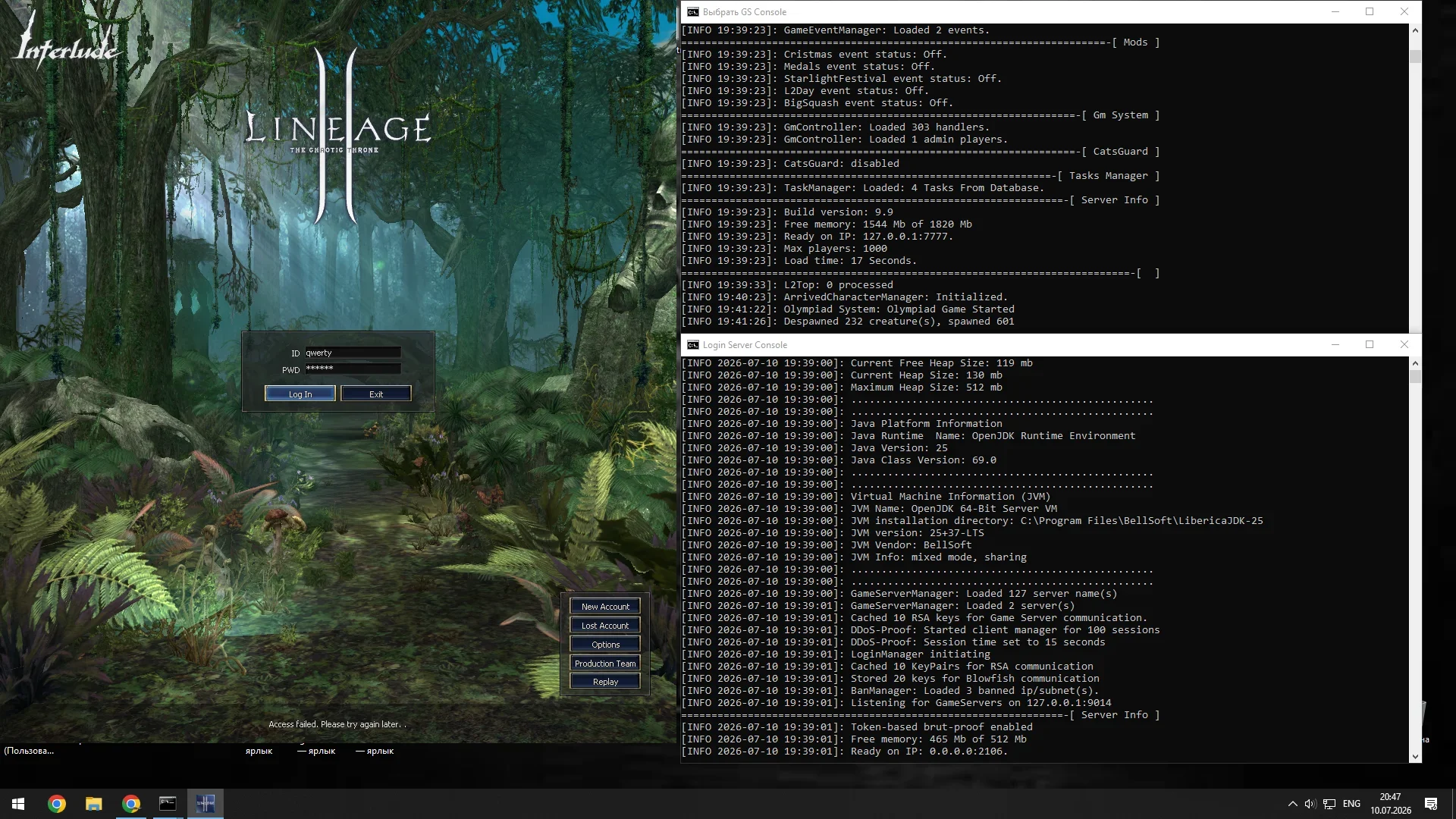This screenshot has height=819, width=1456.
Task: Click the "Ready on IP: 127.0.0.1:7777." line
Action: point(817,237)
